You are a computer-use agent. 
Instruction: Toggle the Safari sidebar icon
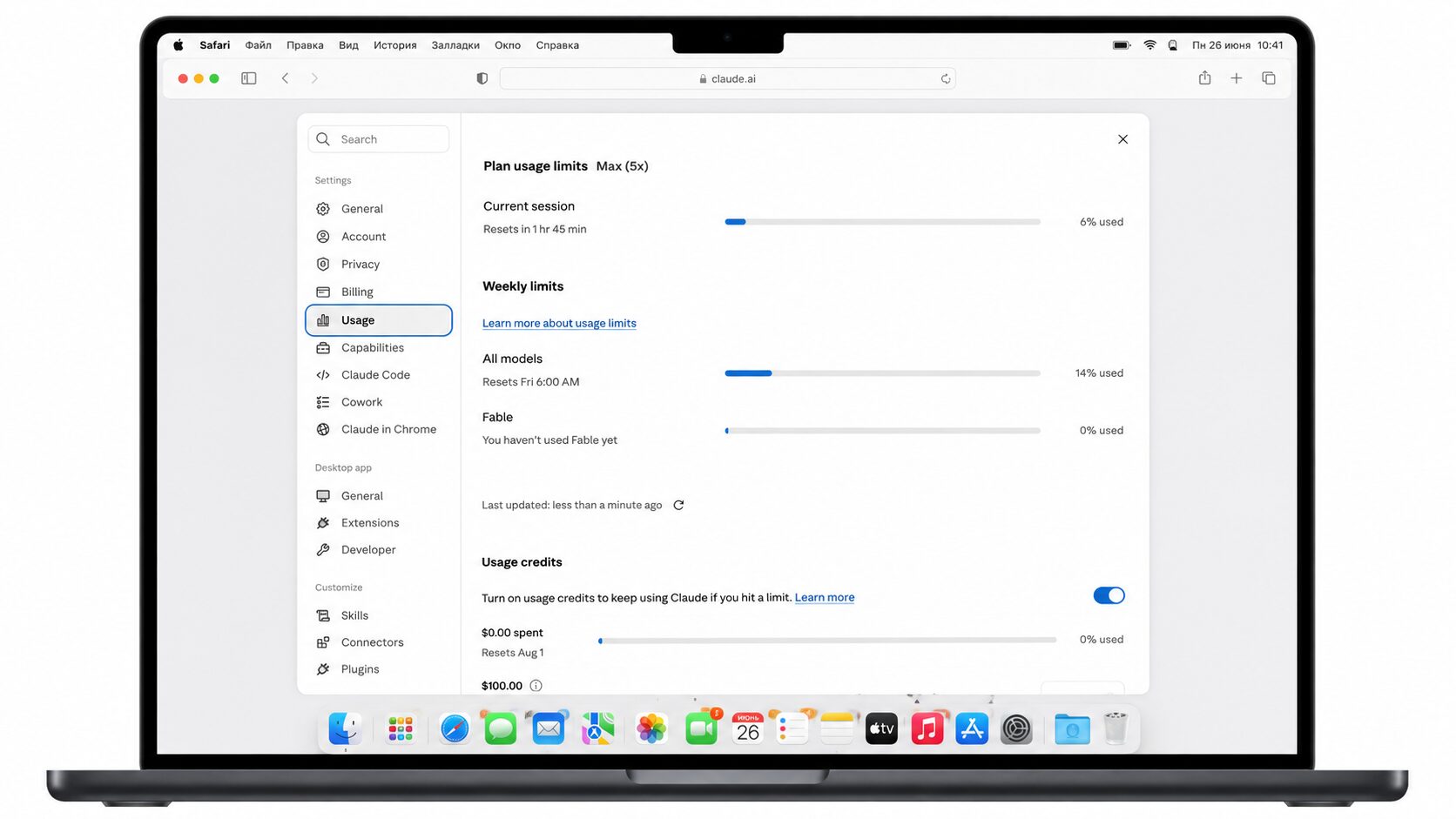[249, 78]
